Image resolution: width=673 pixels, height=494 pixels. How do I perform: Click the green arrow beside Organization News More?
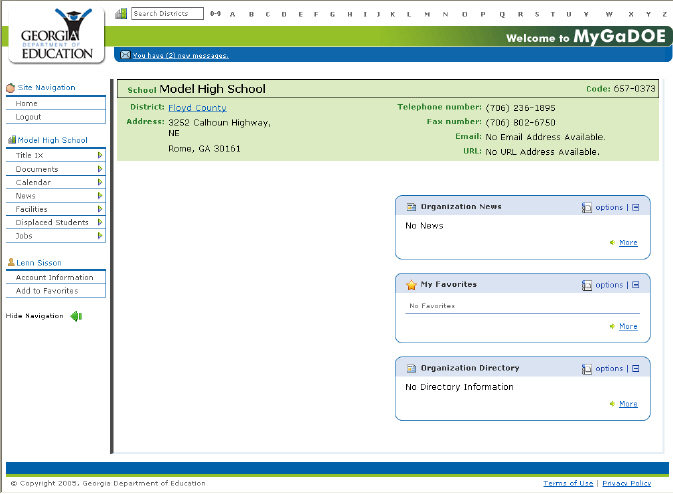click(x=612, y=242)
